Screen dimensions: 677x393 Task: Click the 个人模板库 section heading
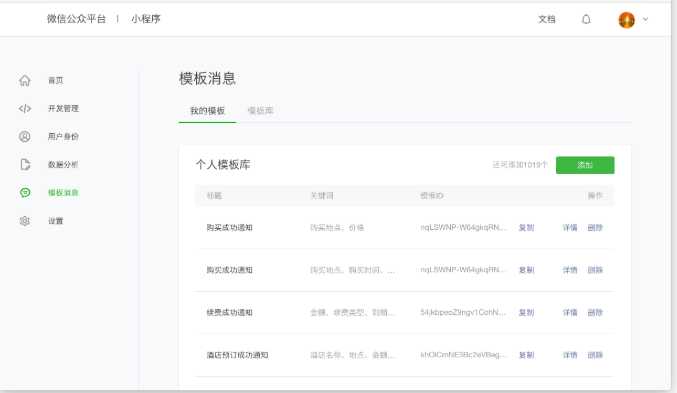pos(223,165)
